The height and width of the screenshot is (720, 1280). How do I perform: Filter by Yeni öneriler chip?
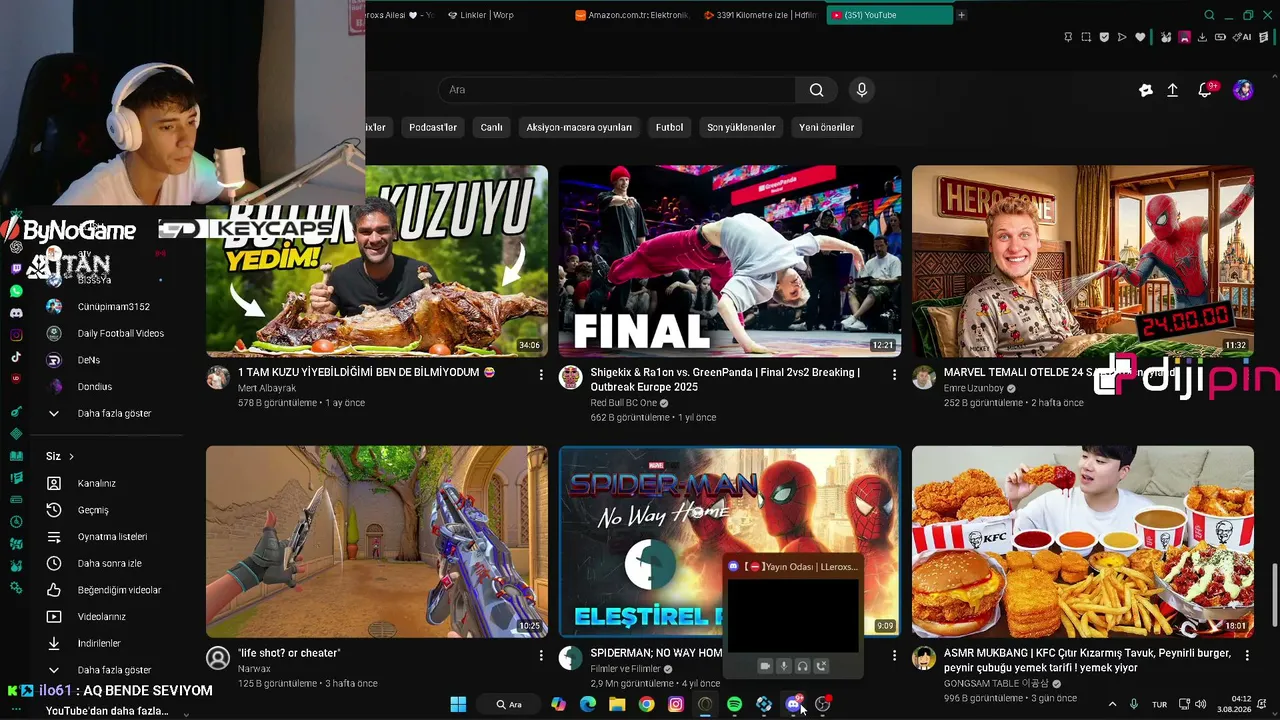coord(827,127)
